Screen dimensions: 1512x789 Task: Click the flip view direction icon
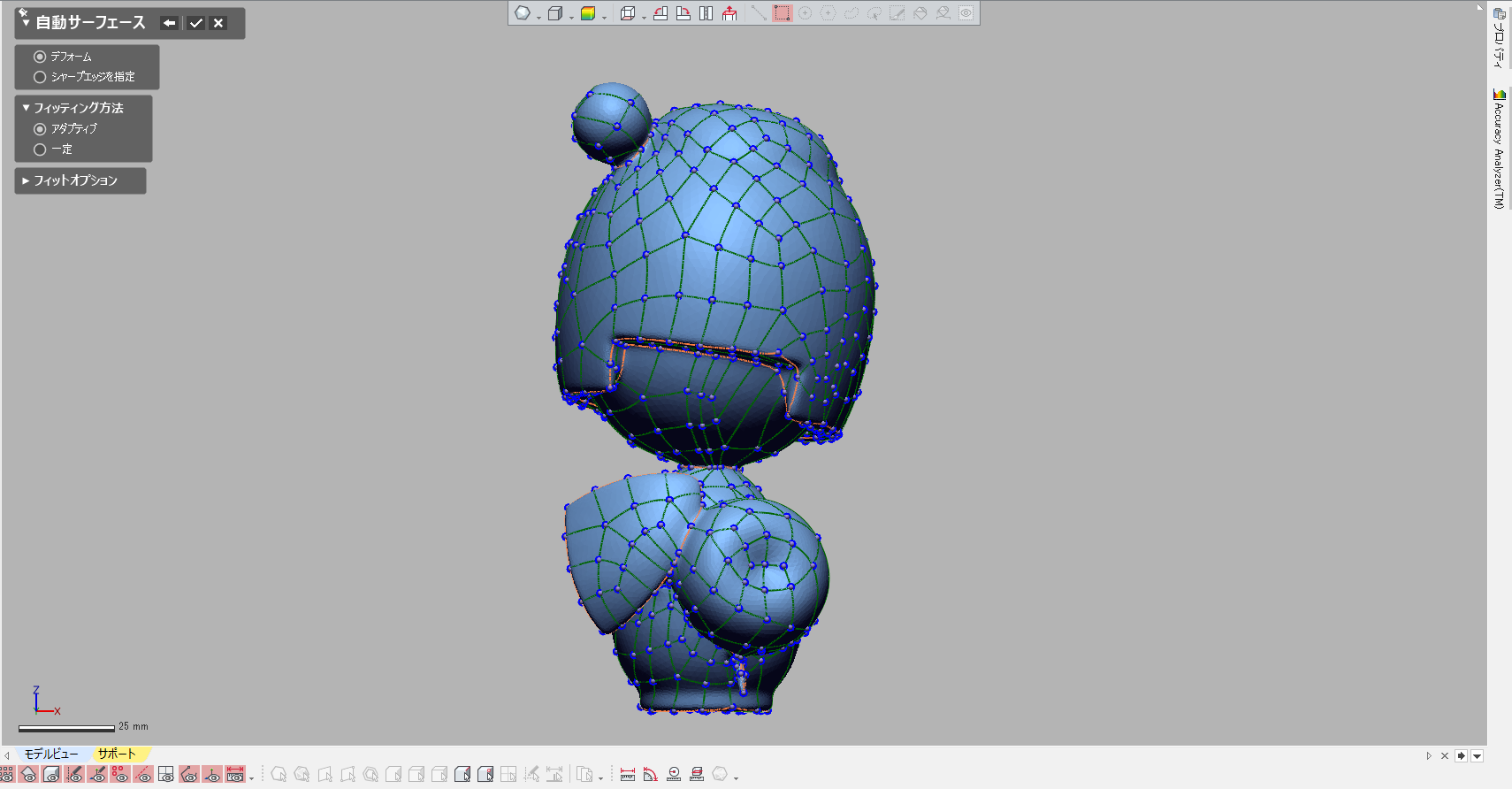(706, 13)
